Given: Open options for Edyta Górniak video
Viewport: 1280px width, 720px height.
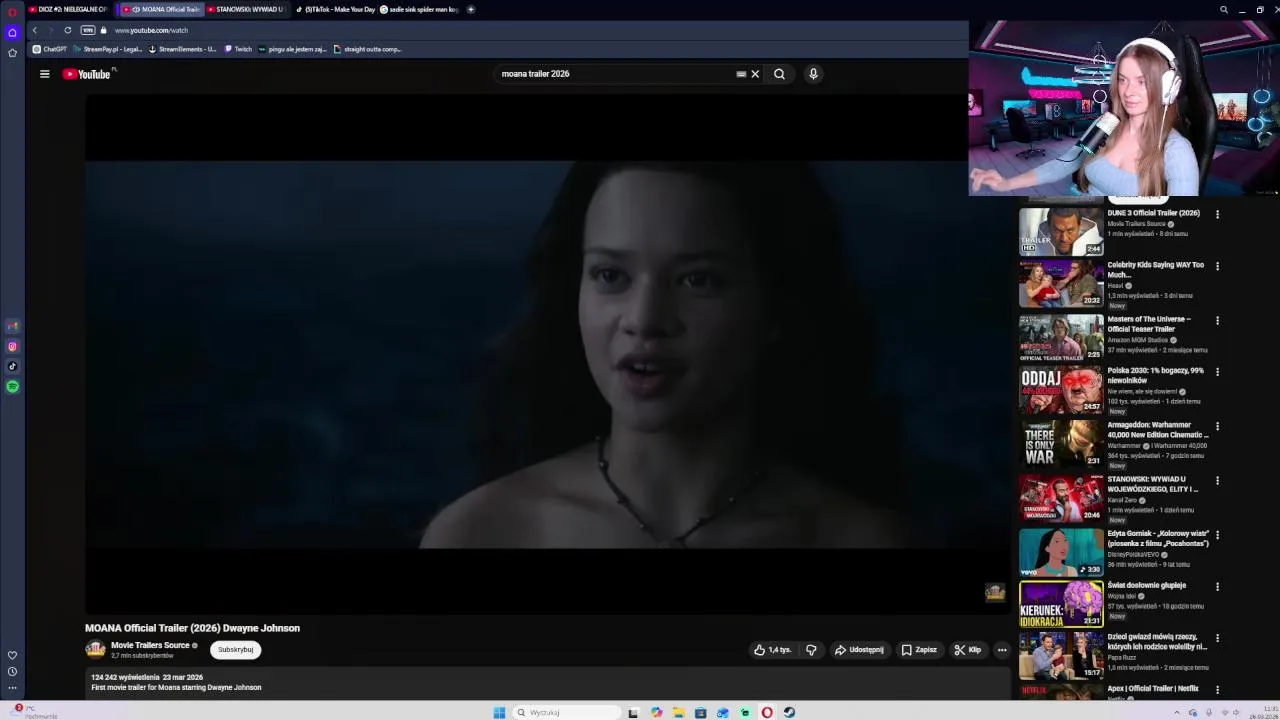Looking at the screenshot, I should pyautogui.click(x=1217, y=535).
